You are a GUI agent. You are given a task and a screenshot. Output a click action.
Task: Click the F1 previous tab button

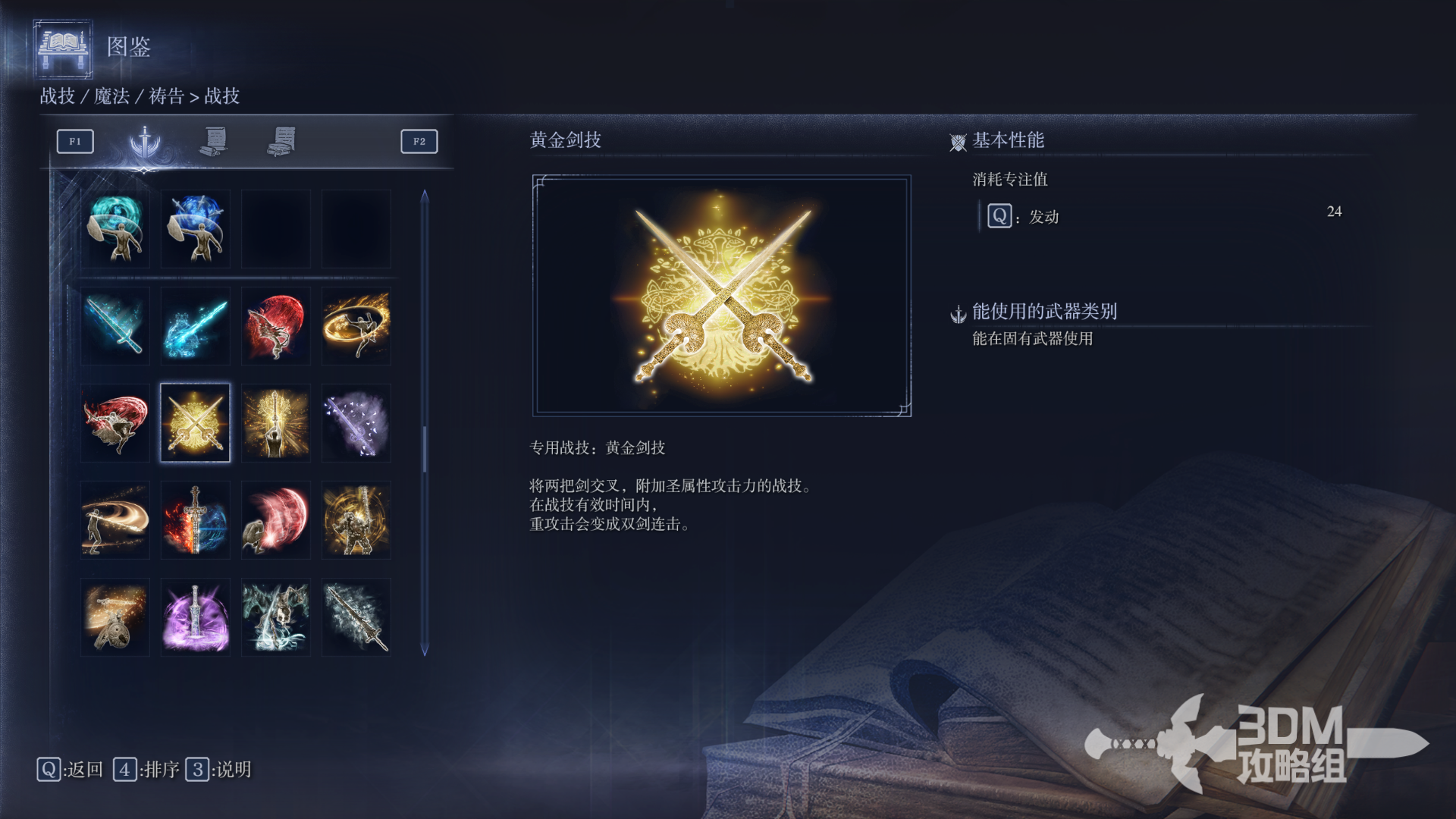coord(75,141)
